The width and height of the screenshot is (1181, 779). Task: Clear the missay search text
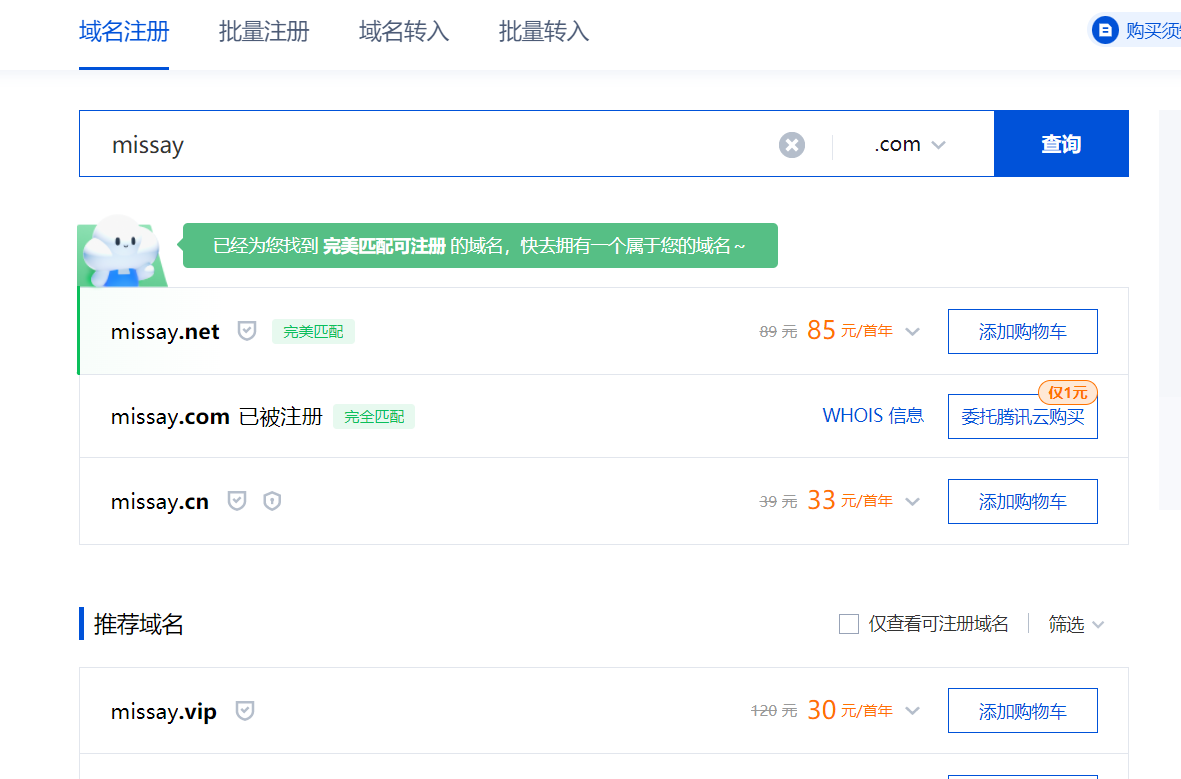791,145
